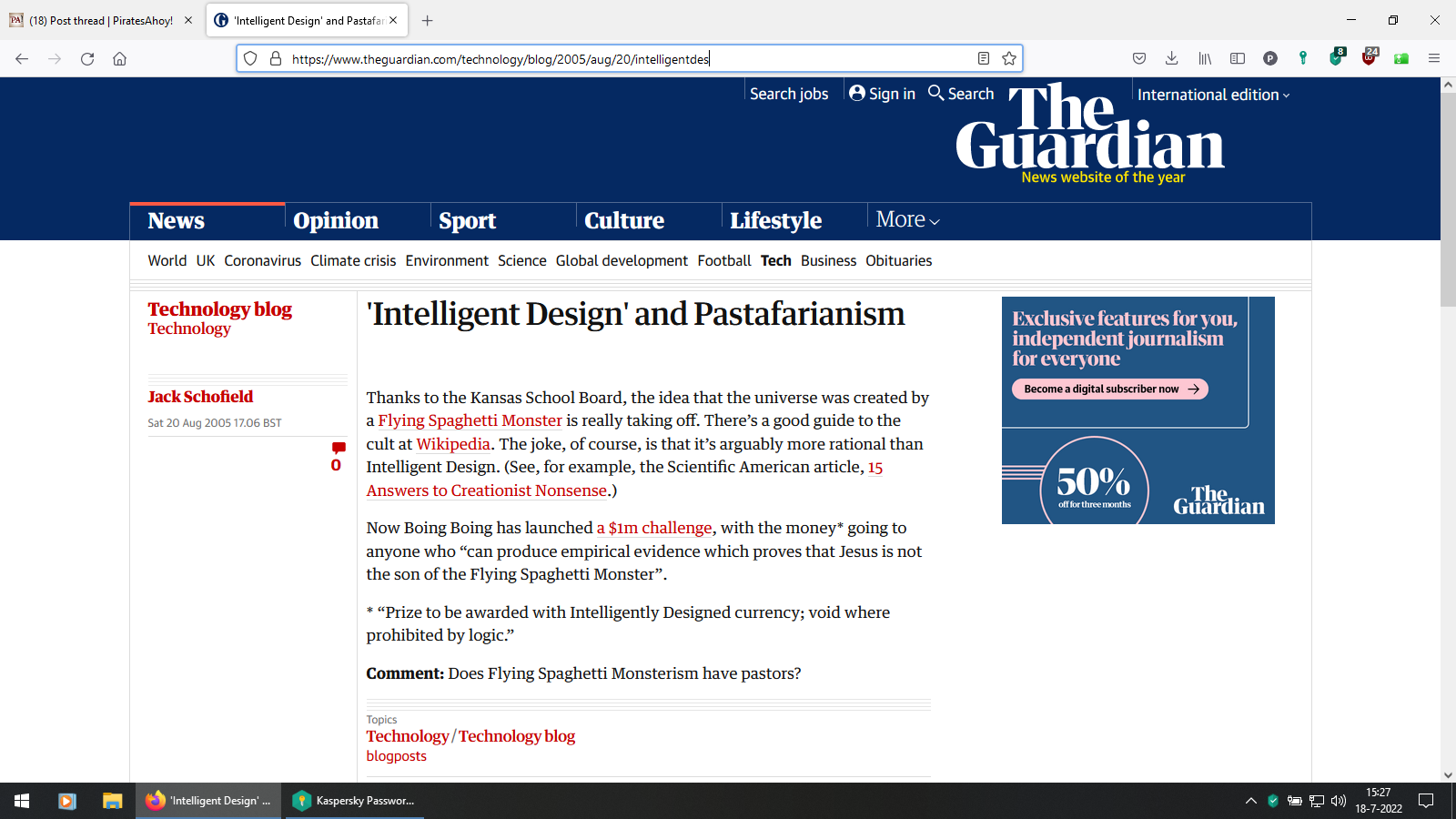Open the Downloads panel
The height and width of the screenshot is (819, 1456).
(1172, 59)
